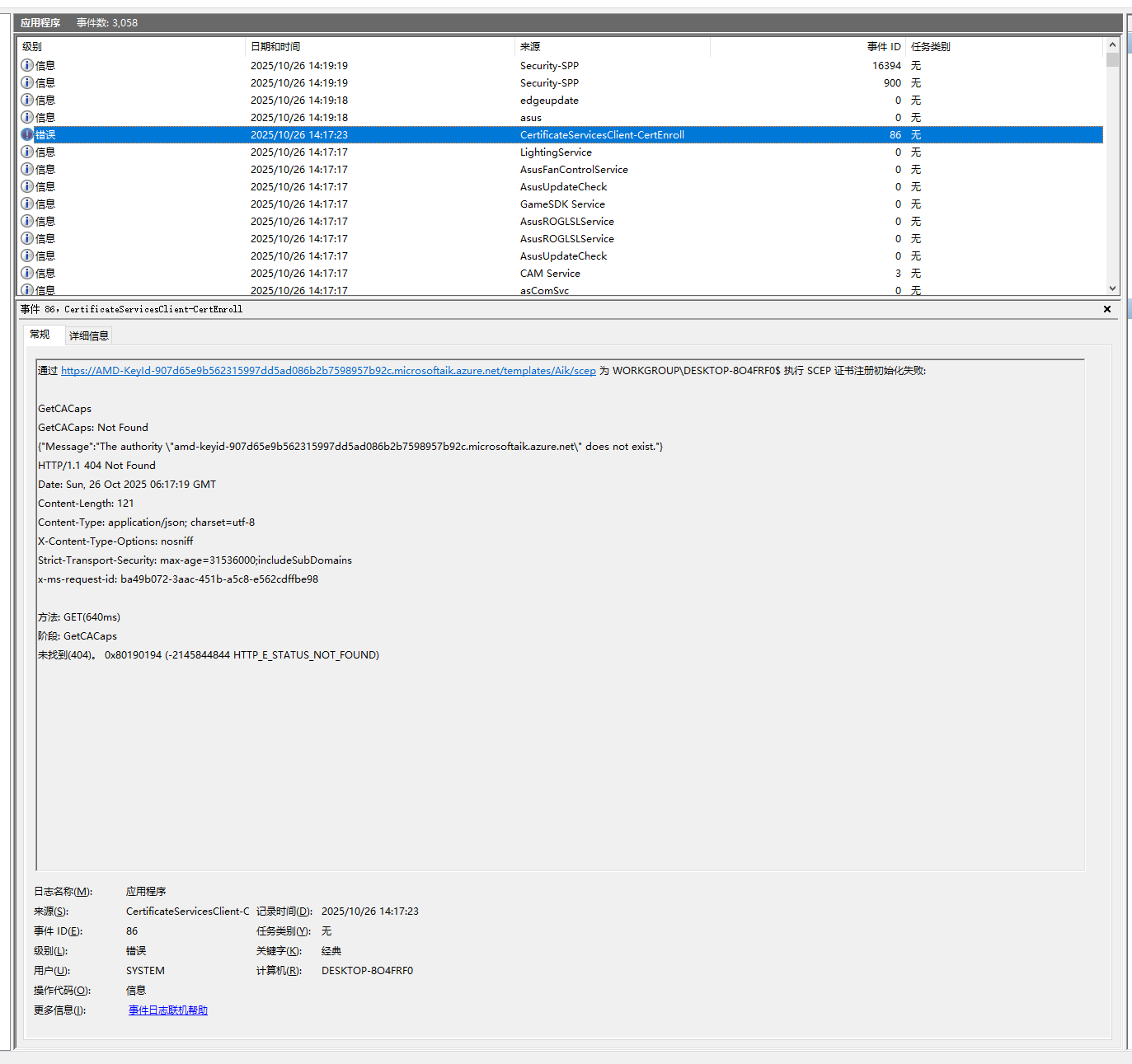The width and height of the screenshot is (1132, 1064).
Task: Click the 记录时间 value 2025/10/26 14:17:23
Action: (370, 912)
